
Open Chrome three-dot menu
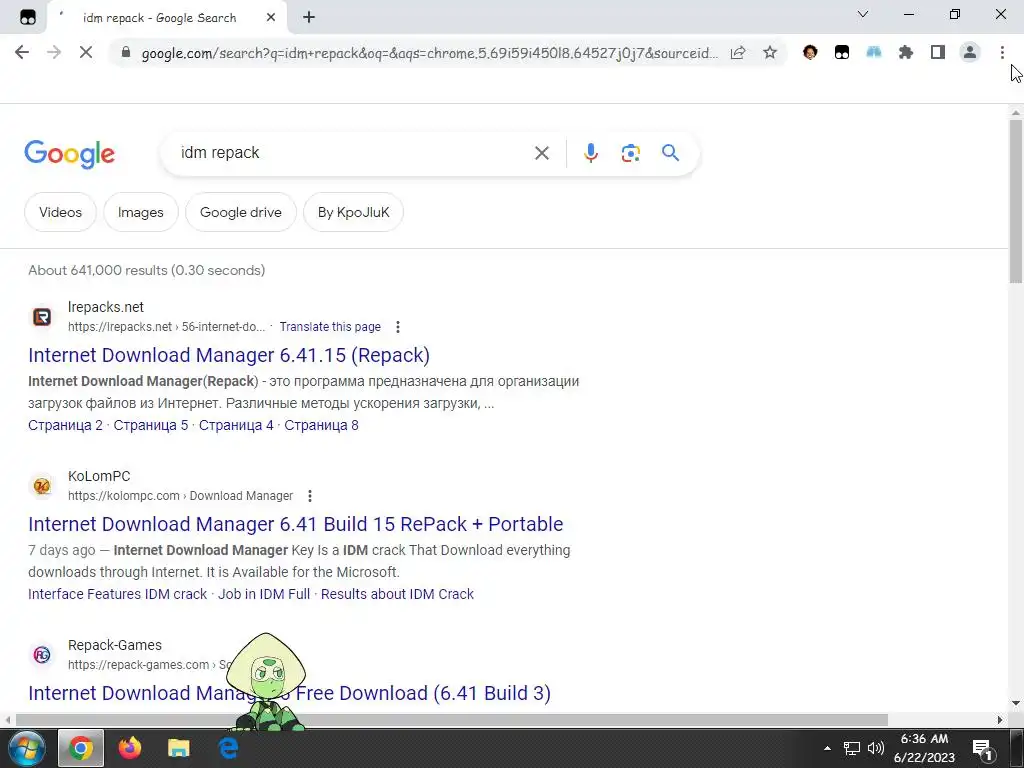pyautogui.click(x=1002, y=52)
